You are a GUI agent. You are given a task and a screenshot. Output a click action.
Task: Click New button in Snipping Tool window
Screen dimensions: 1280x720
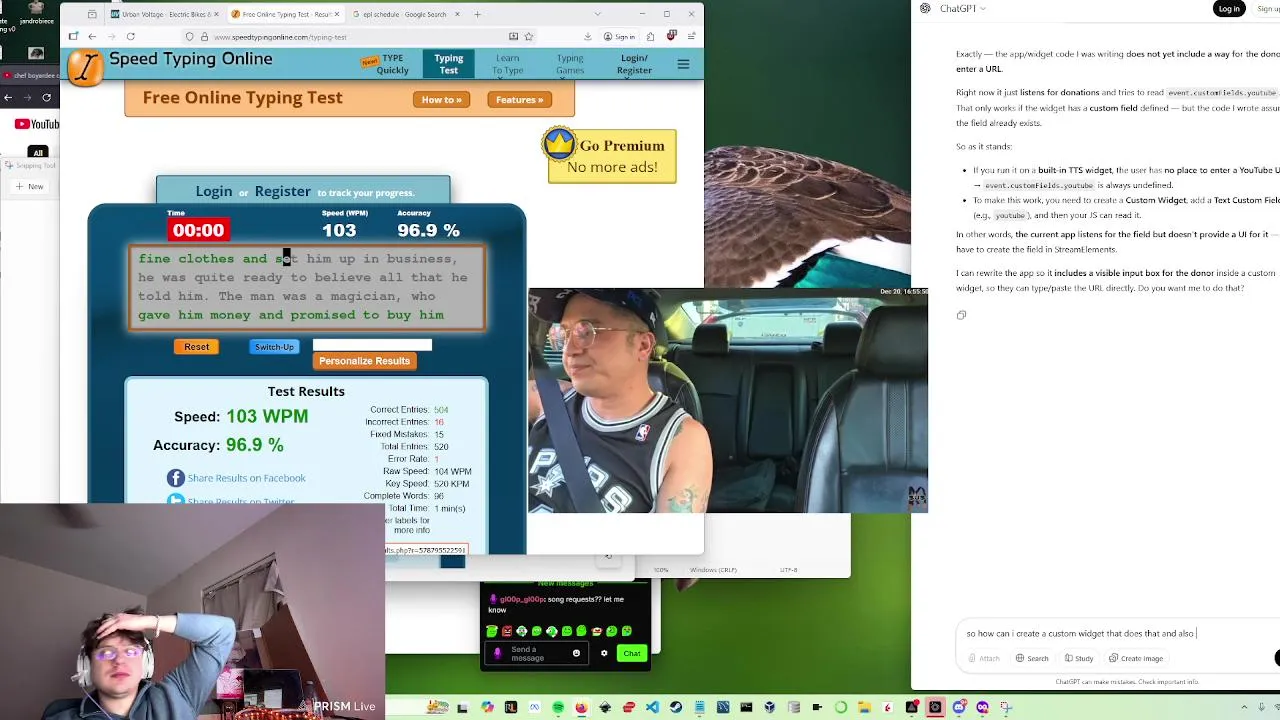pos(30,186)
